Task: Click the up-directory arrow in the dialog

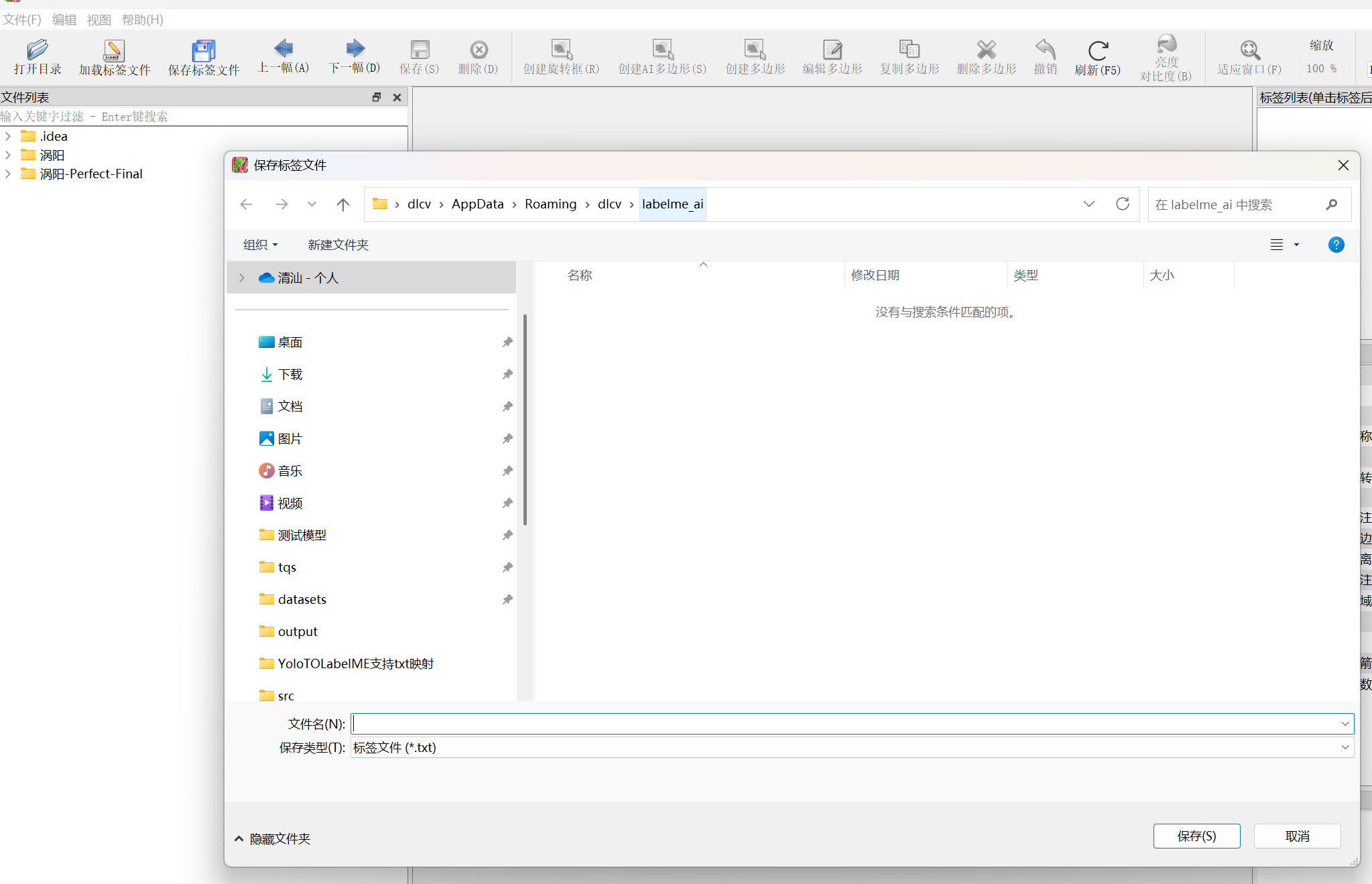Action: point(342,204)
